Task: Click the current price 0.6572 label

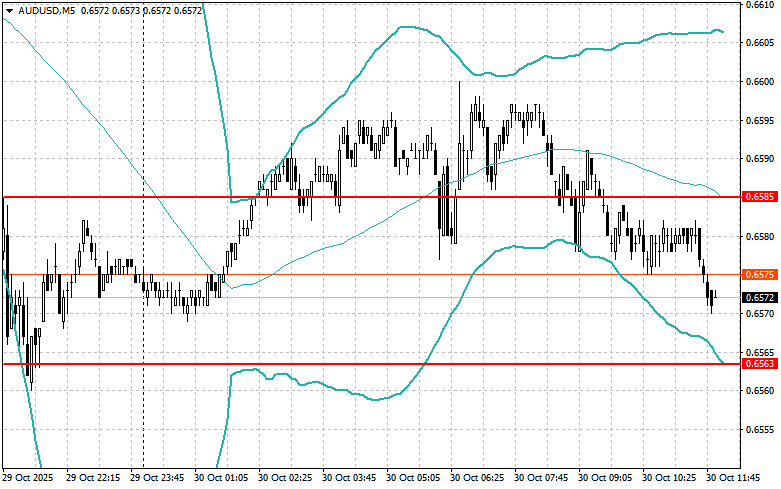Action: coord(760,297)
